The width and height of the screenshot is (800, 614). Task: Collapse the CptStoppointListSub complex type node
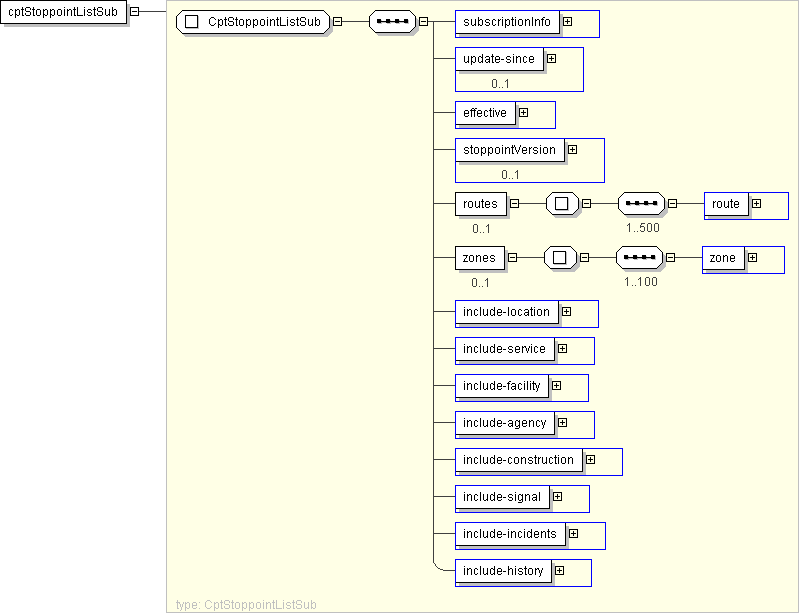[337, 21]
